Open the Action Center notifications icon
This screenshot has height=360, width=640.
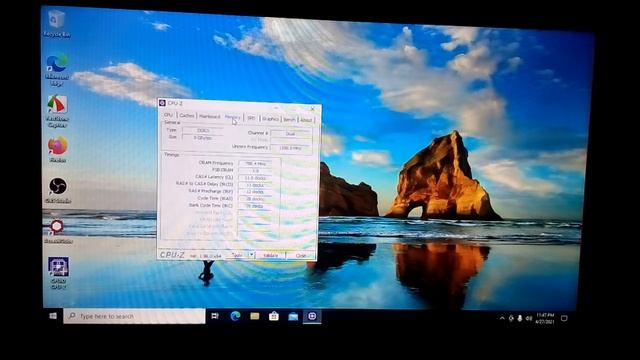click(564, 318)
